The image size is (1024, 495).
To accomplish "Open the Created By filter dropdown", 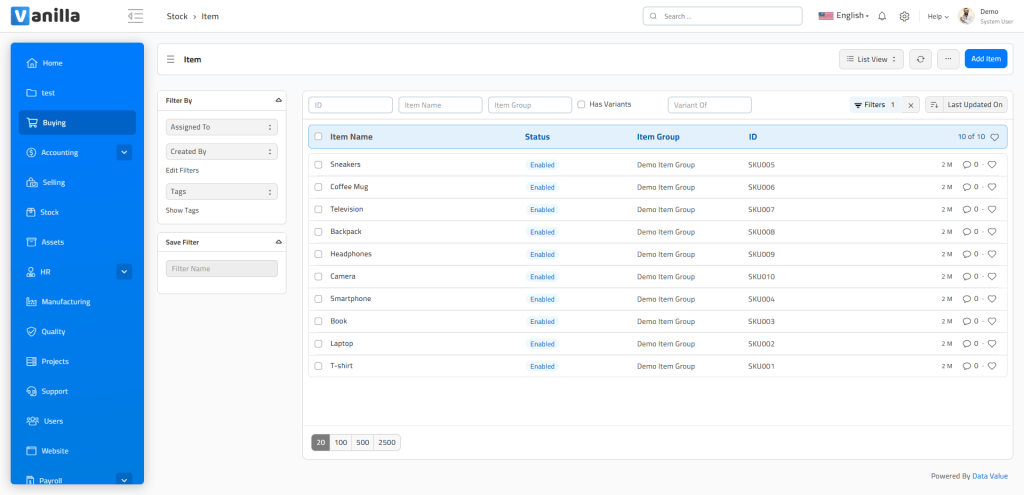I will pyautogui.click(x=221, y=152).
